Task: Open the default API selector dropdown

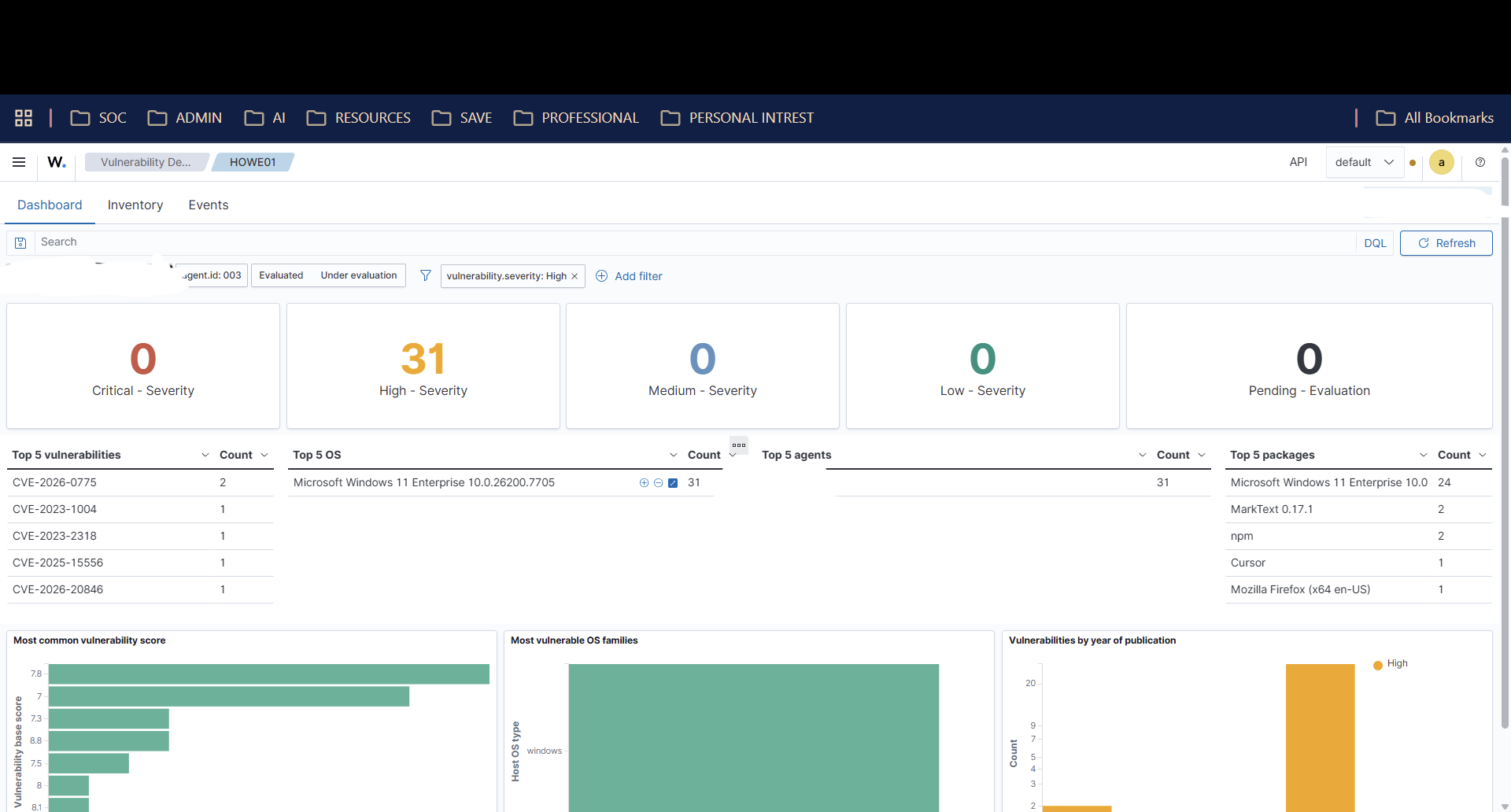Action: pos(1364,162)
